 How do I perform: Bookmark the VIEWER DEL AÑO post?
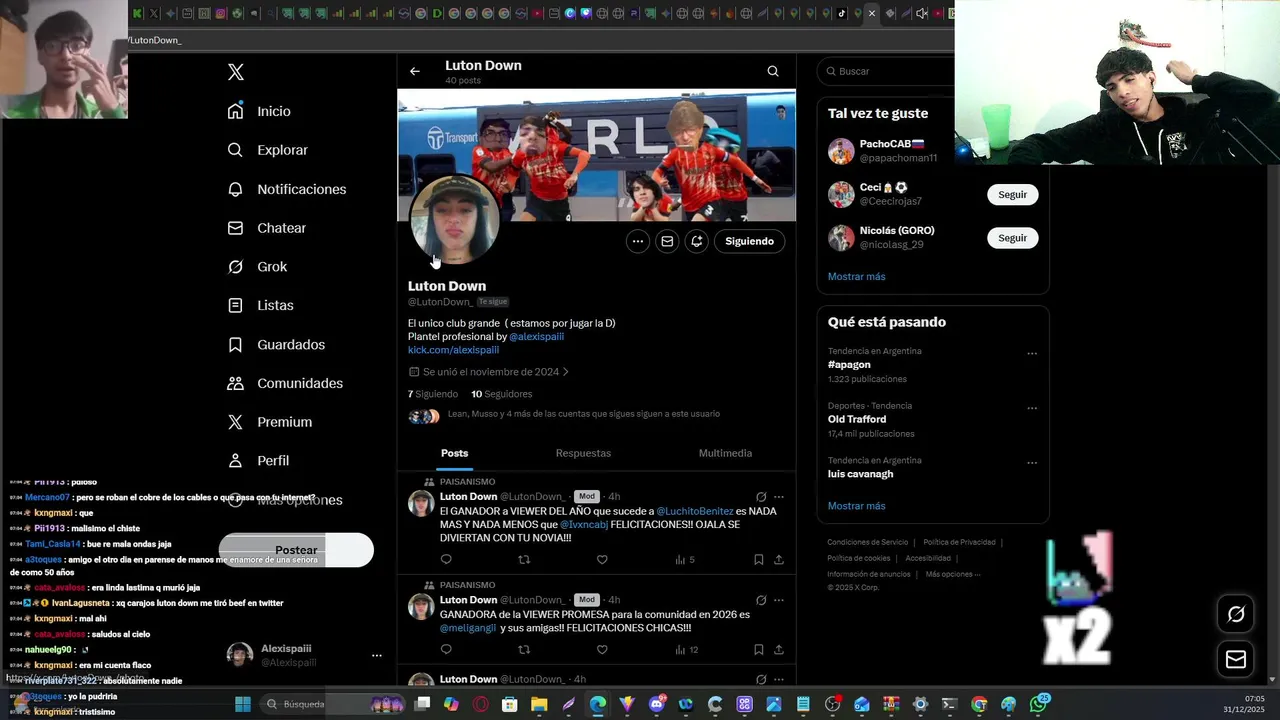pyautogui.click(x=759, y=560)
